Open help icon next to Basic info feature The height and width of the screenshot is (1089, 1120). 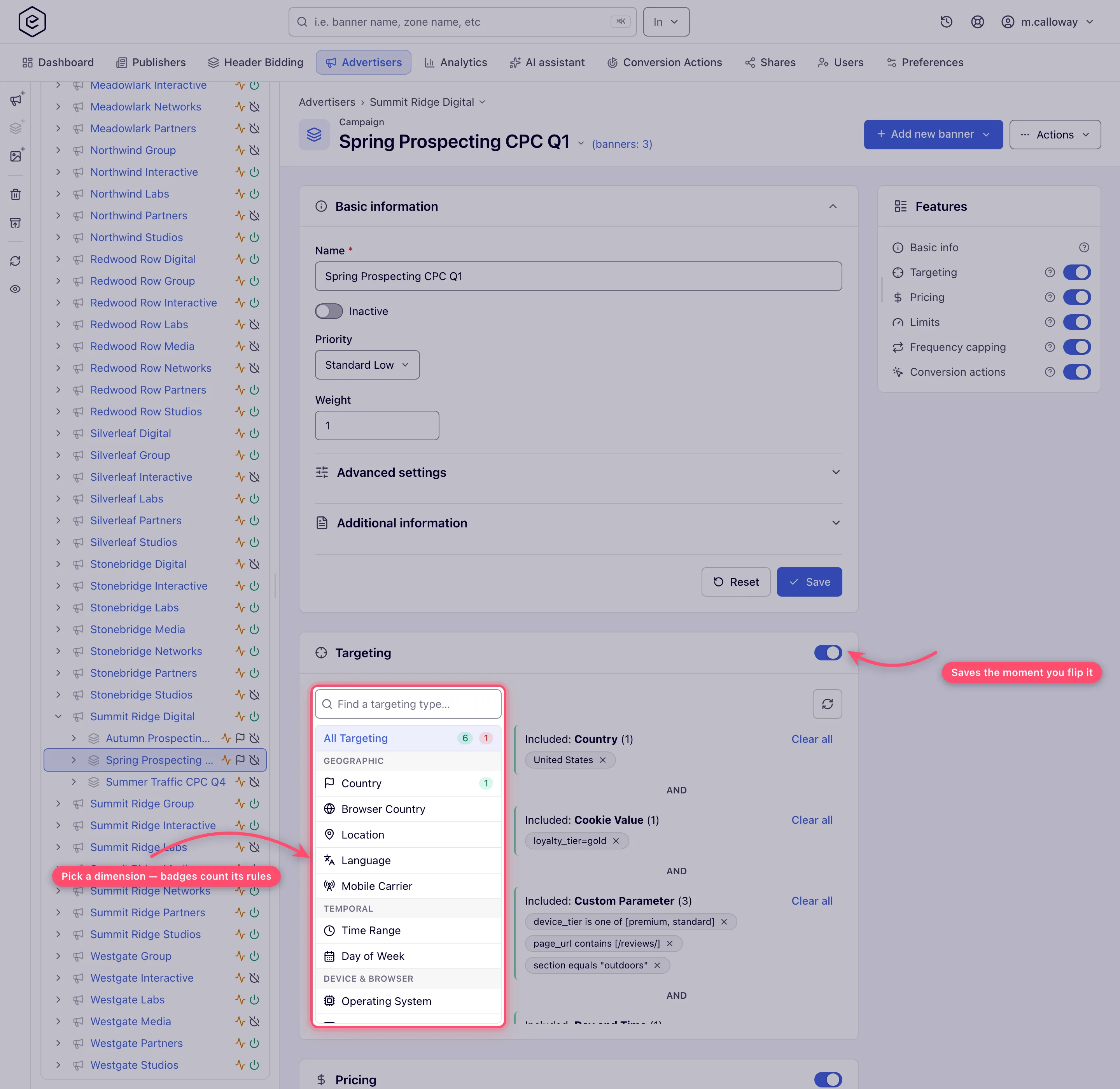(1084, 248)
